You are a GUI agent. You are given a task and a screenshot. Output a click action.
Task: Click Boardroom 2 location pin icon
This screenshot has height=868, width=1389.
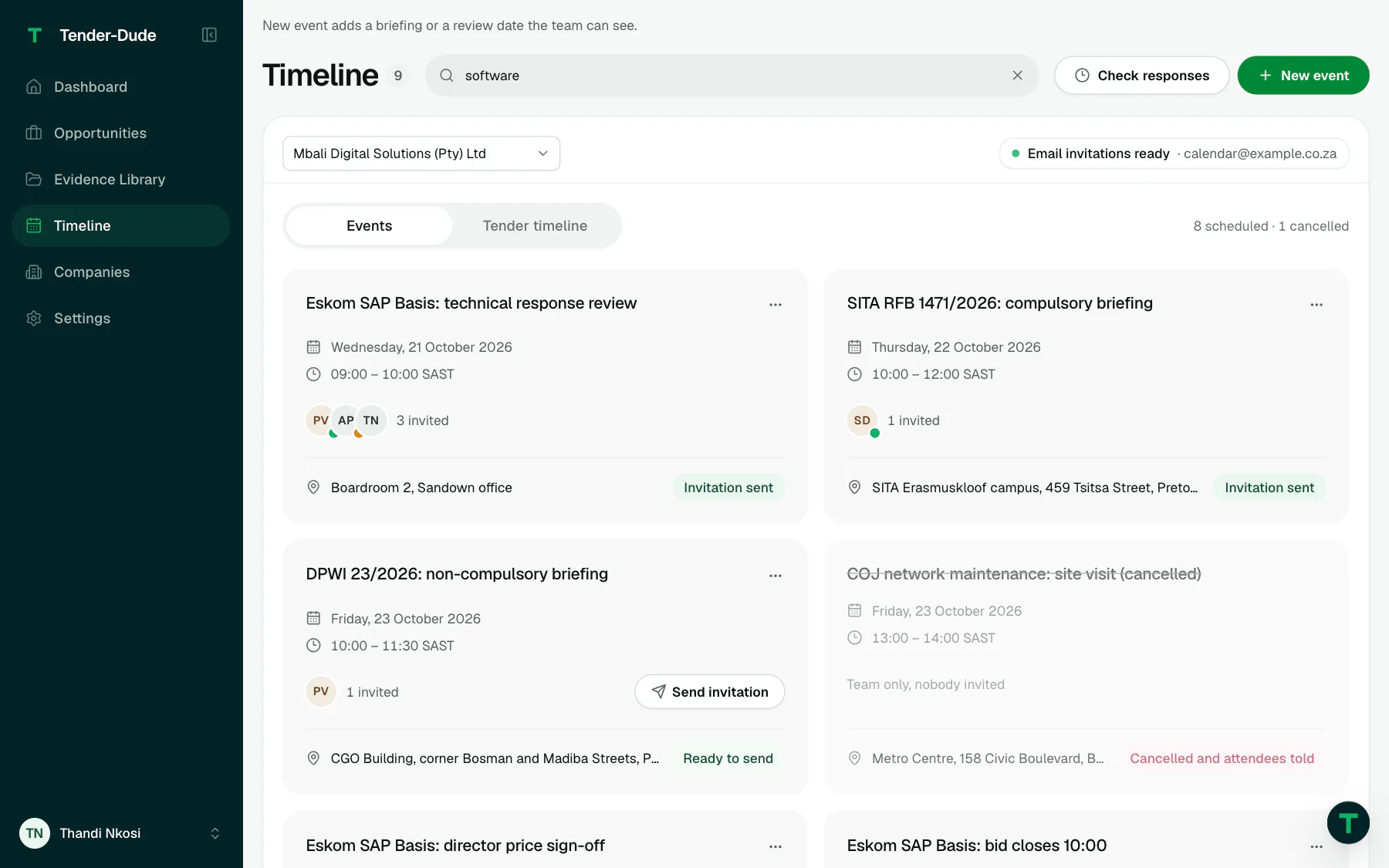(313, 487)
